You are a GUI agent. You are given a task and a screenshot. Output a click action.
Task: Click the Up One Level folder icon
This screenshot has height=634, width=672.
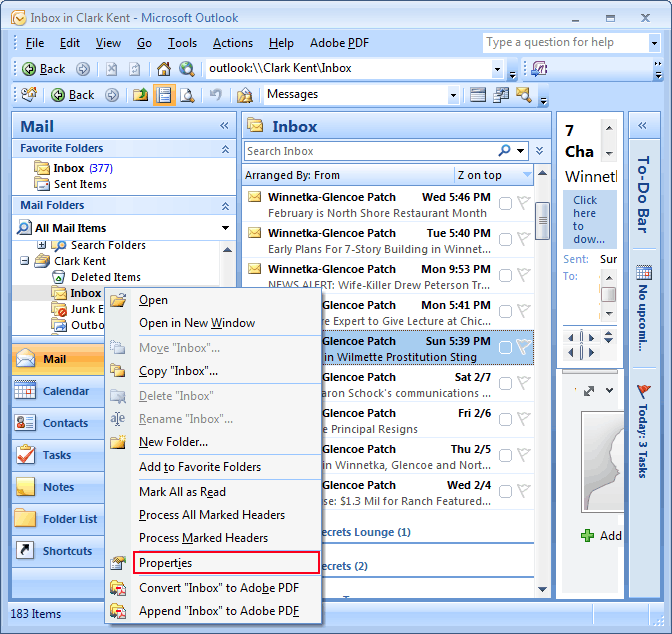(140, 95)
